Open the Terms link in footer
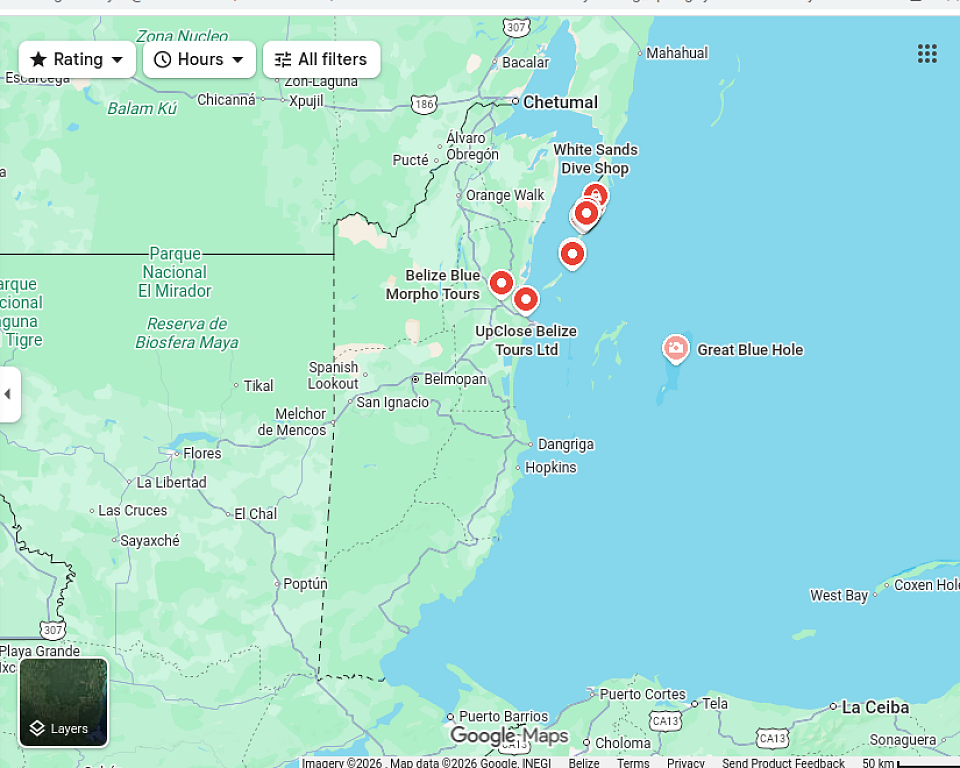Image resolution: width=960 pixels, height=768 pixels. click(x=633, y=763)
